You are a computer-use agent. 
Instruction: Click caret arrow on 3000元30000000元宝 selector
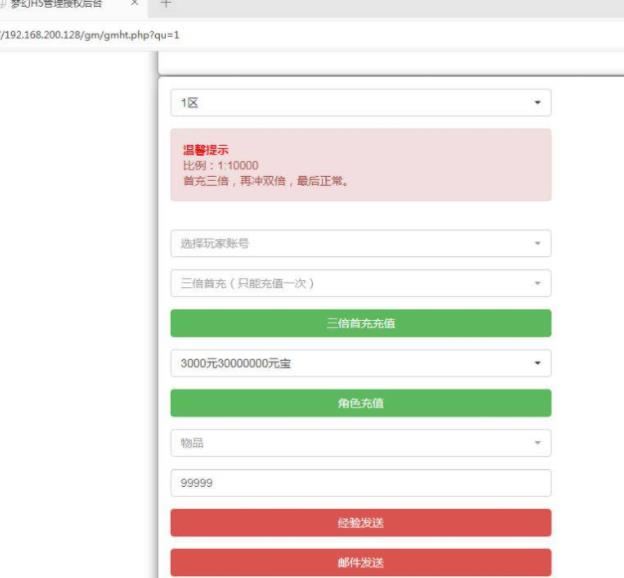tap(537, 363)
